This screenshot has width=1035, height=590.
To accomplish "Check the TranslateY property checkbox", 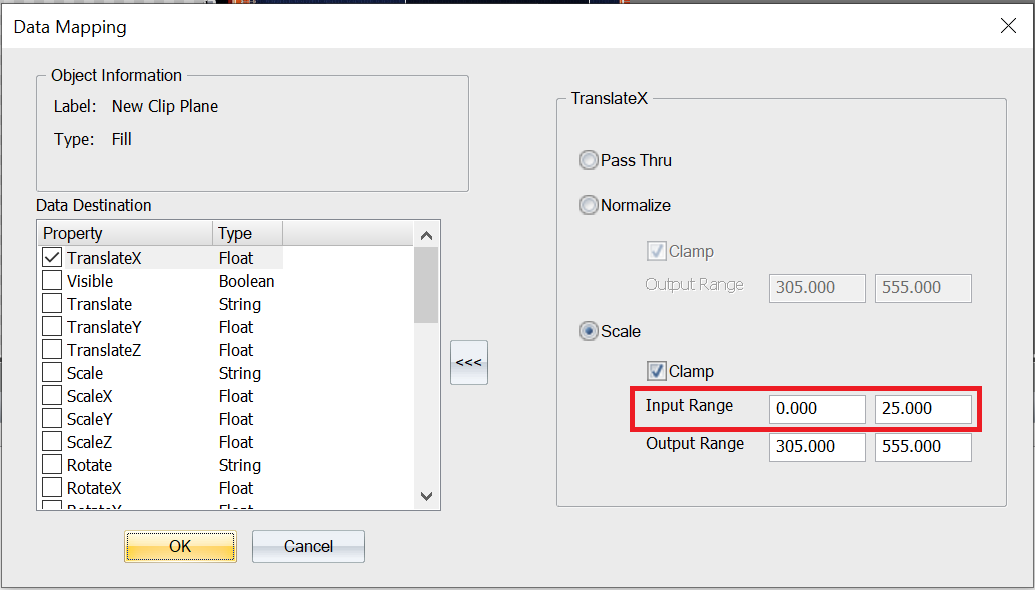I will pyautogui.click(x=52, y=327).
